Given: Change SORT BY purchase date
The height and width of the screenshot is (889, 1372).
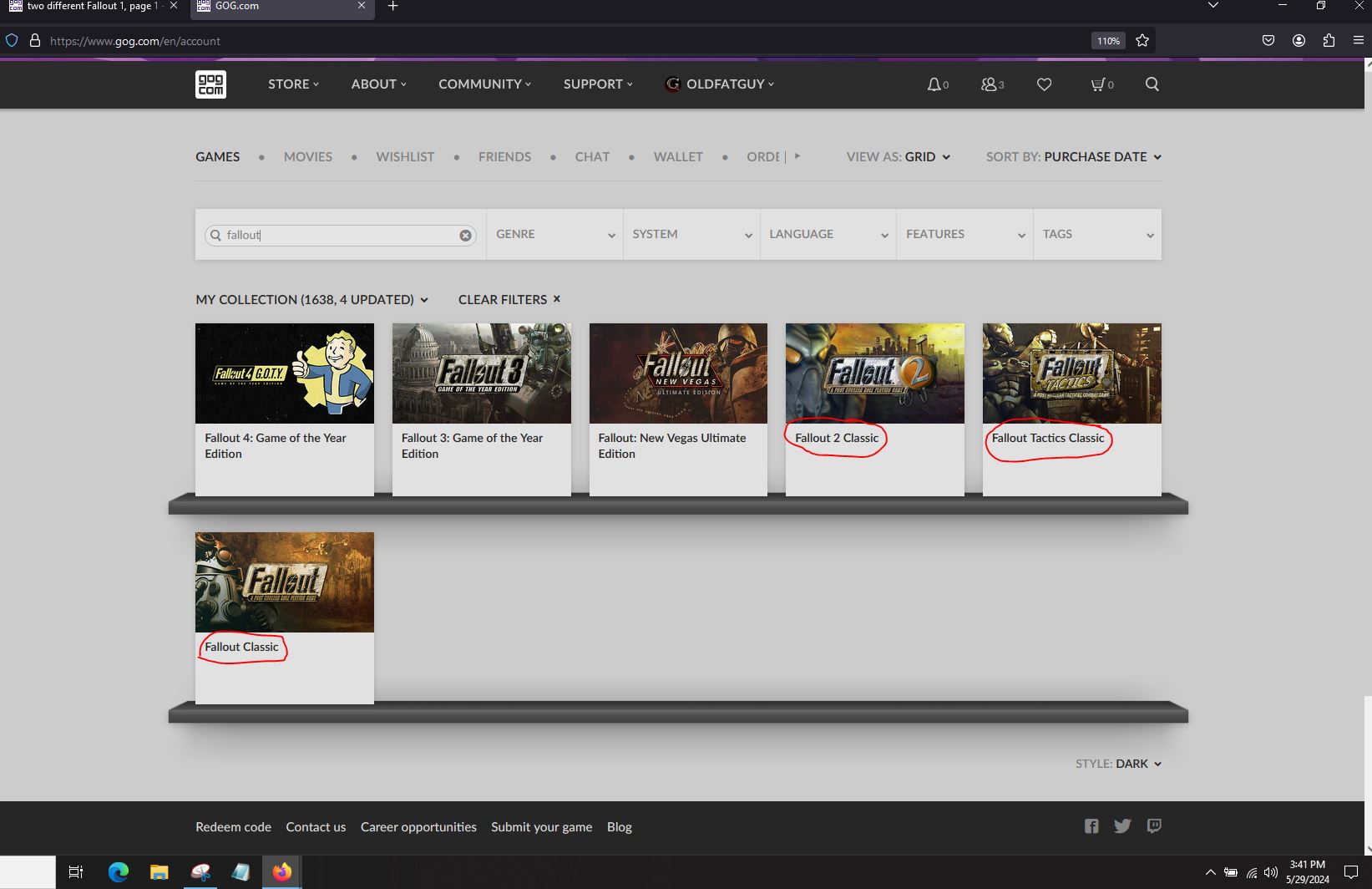Looking at the screenshot, I should click(1074, 157).
